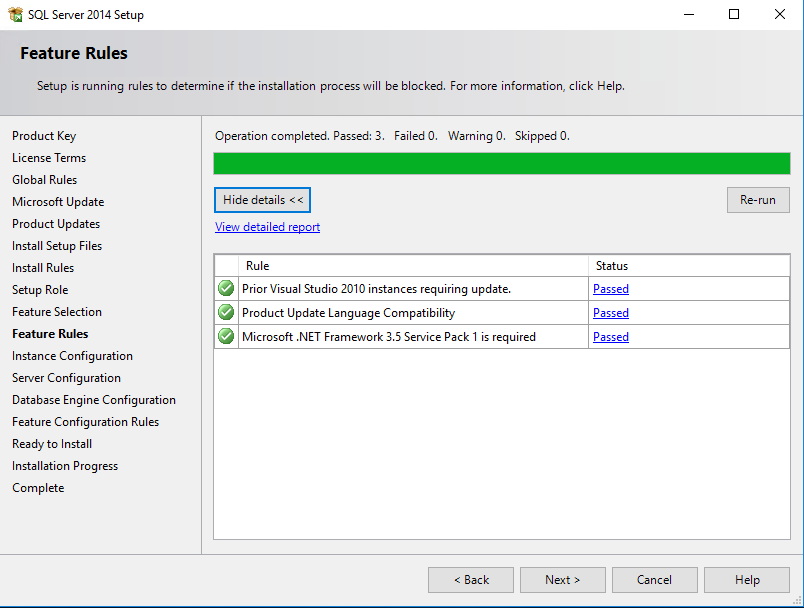
Task: Sort by the Status column header
Action: pos(689,266)
